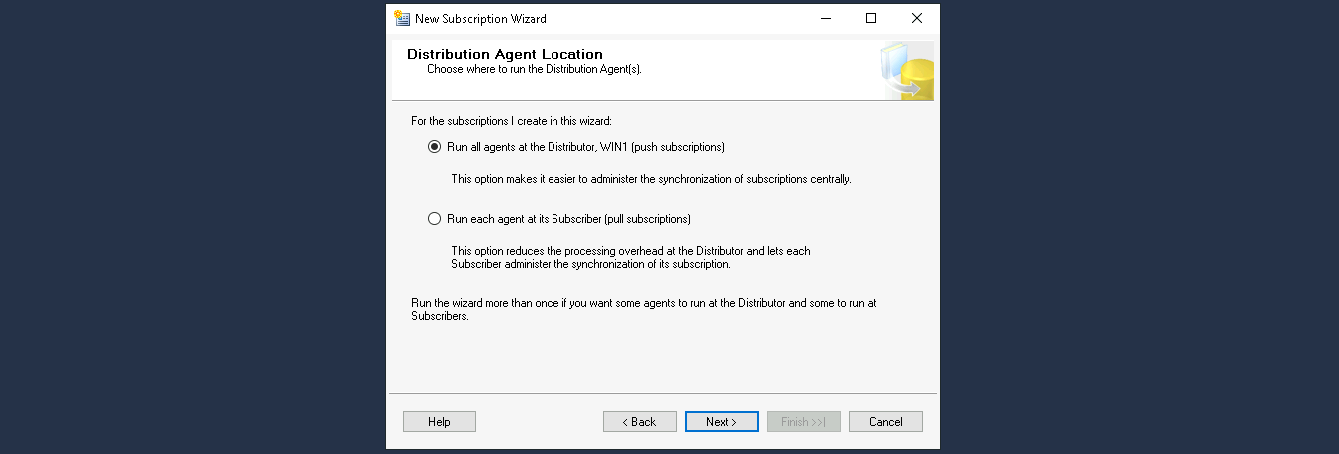Click the 'New Subscription Wizard' title text
This screenshot has height=454, width=1339.
[480, 18]
